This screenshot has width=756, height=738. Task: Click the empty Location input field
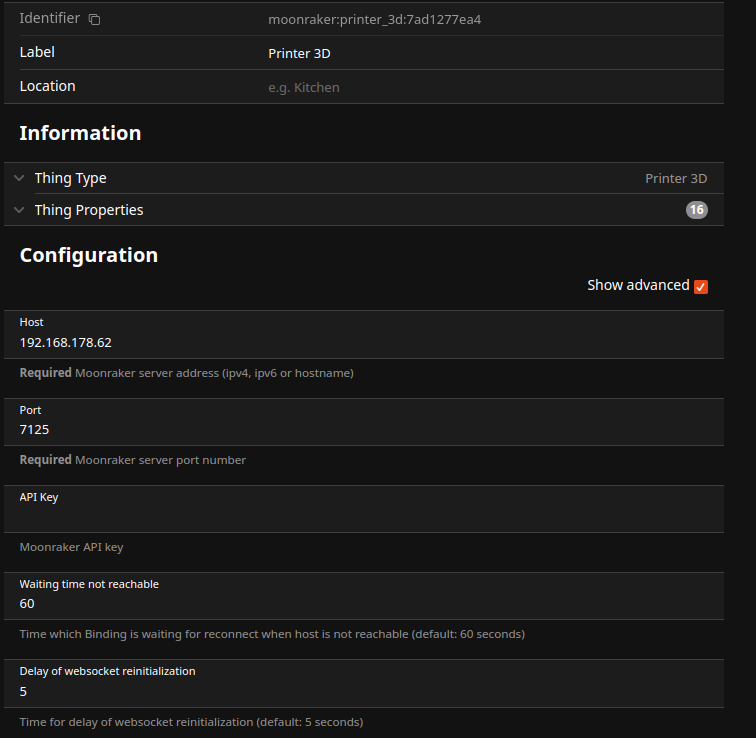pyautogui.click(x=490, y=87)
